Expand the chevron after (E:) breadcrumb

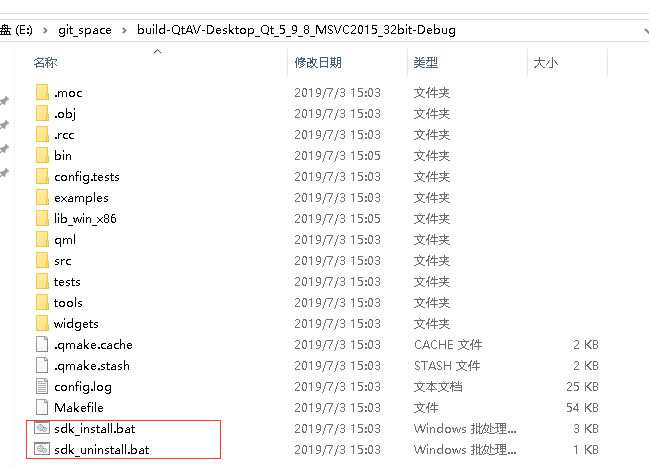coord(45,31)
